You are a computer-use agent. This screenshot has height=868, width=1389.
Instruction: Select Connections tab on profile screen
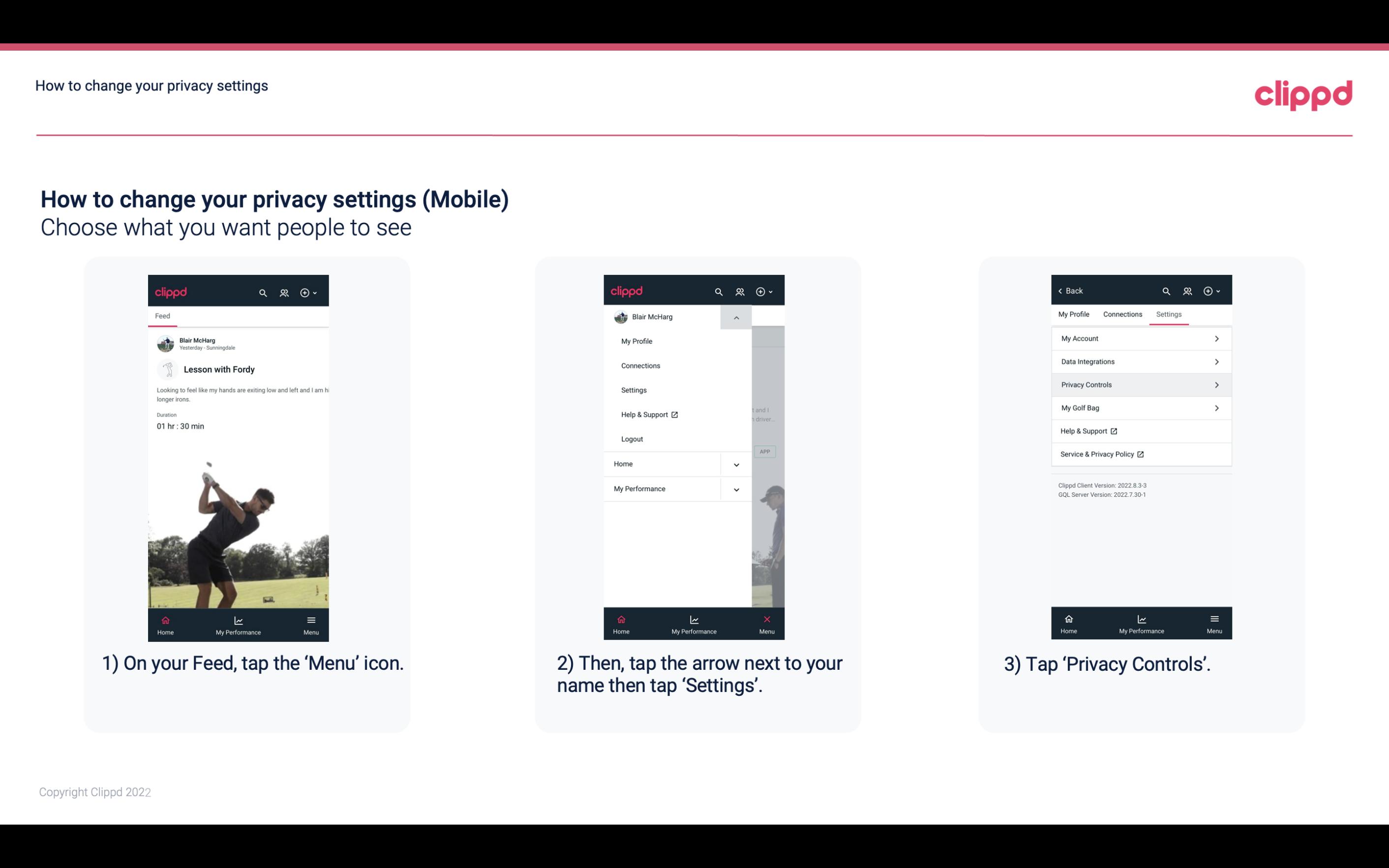1121,314
